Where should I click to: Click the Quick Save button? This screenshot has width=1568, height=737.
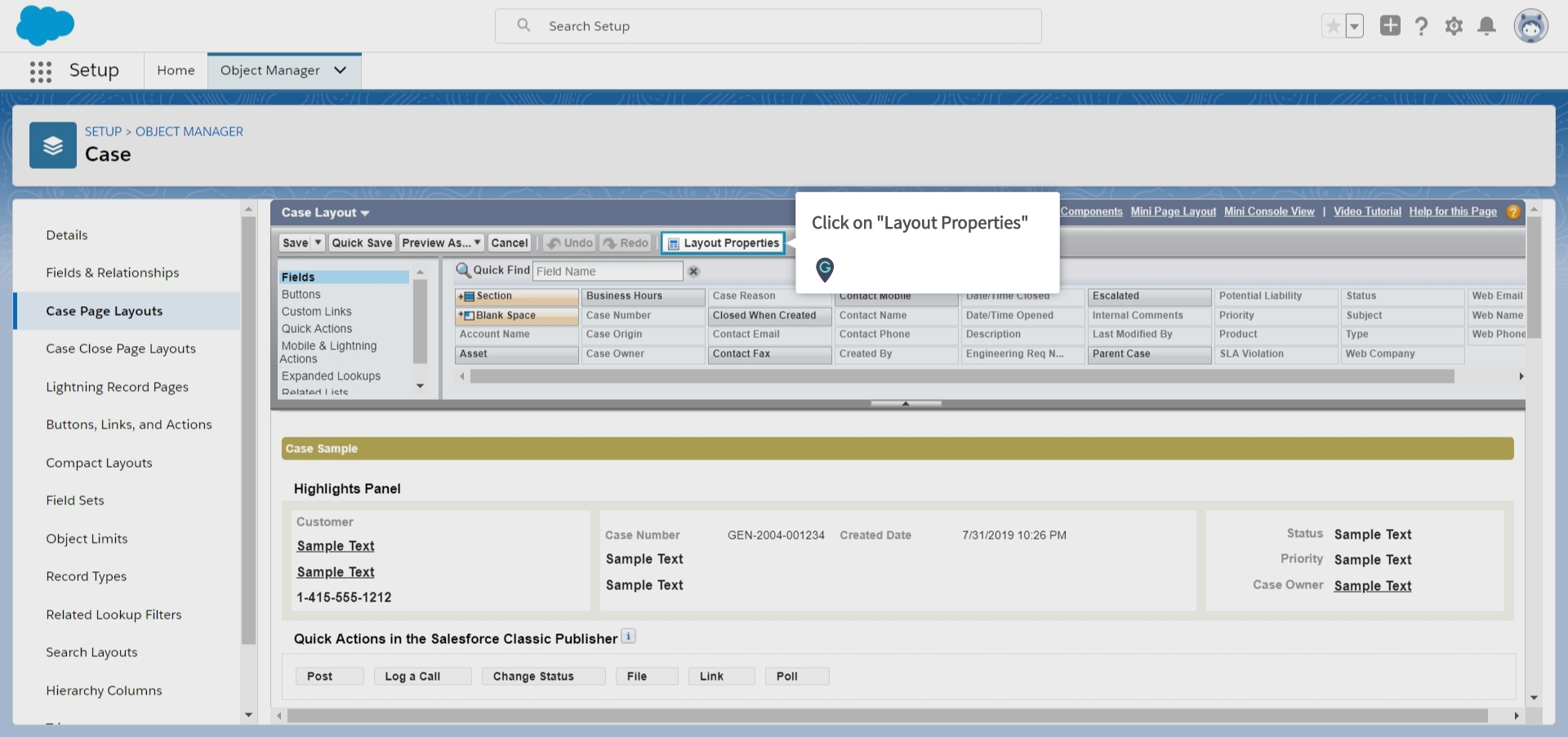362,242
